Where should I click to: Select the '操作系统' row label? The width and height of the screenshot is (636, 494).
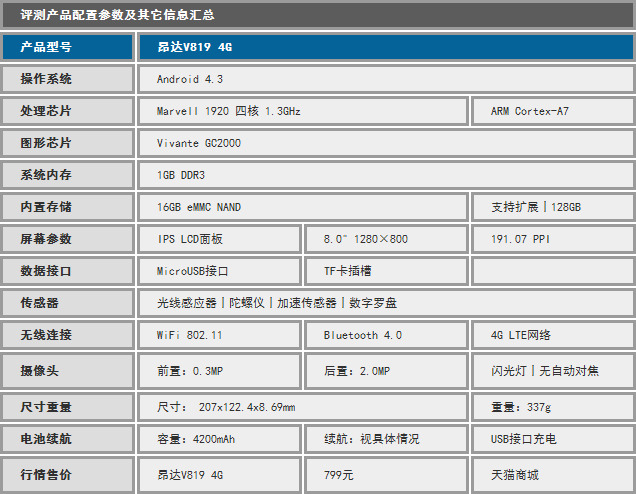click(68, 79)
